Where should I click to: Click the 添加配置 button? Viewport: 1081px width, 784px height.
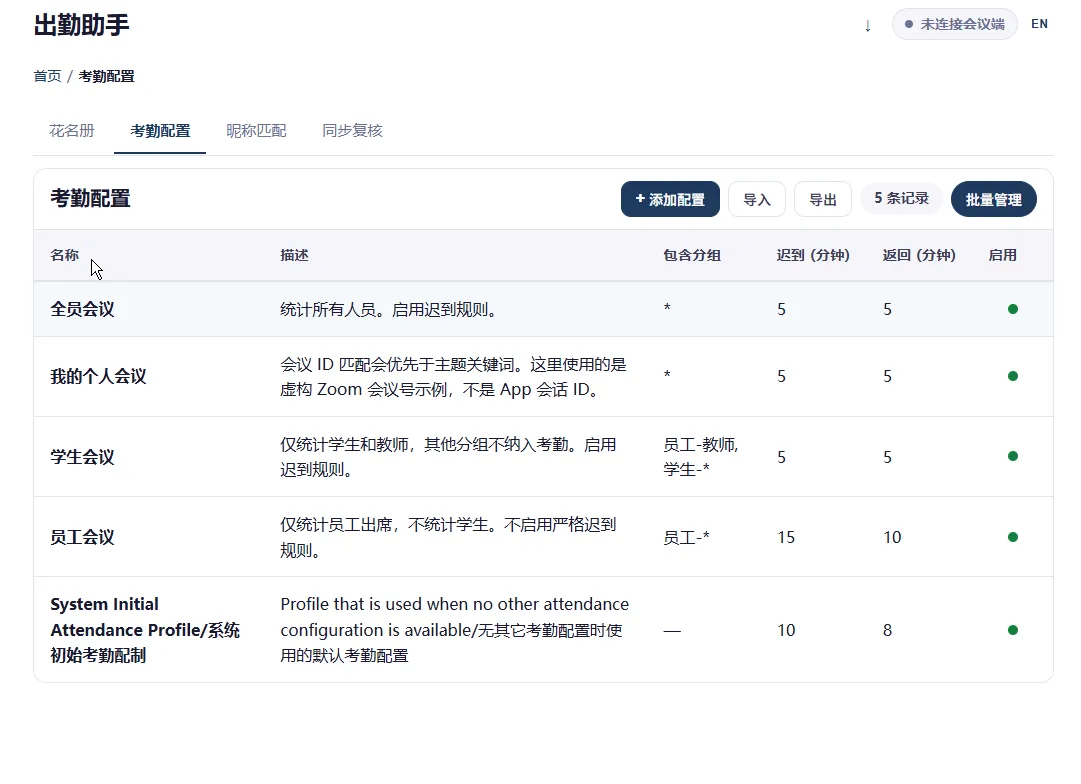[x=670, y=199]
